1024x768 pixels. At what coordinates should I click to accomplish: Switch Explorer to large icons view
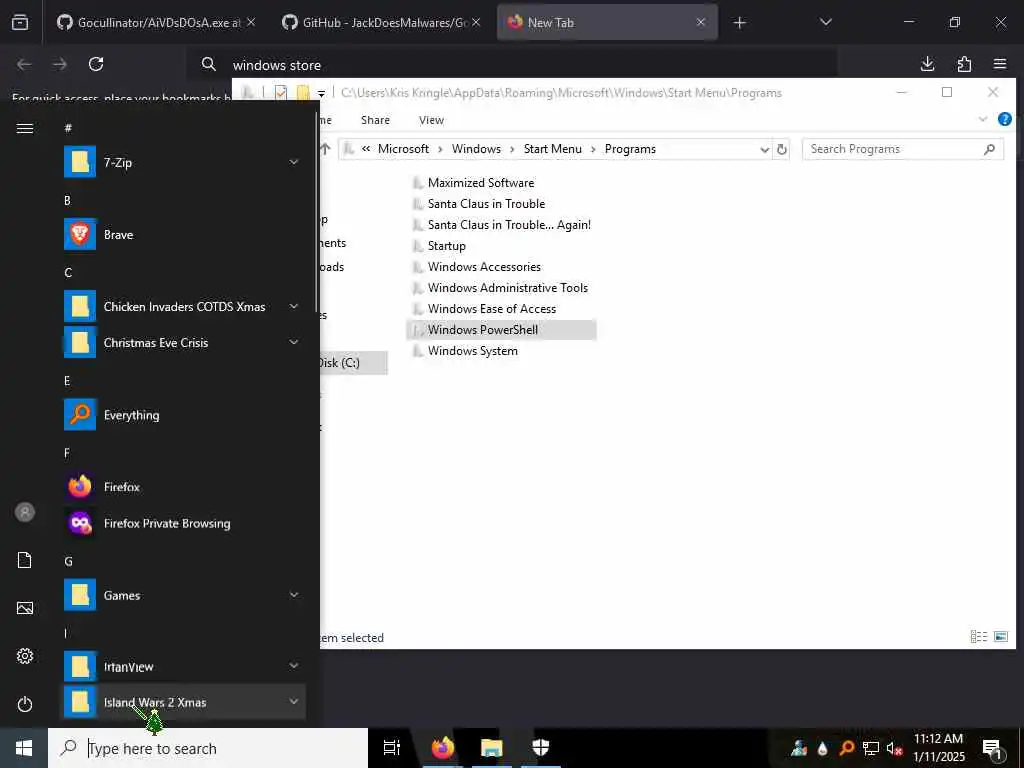(1000, 636)
